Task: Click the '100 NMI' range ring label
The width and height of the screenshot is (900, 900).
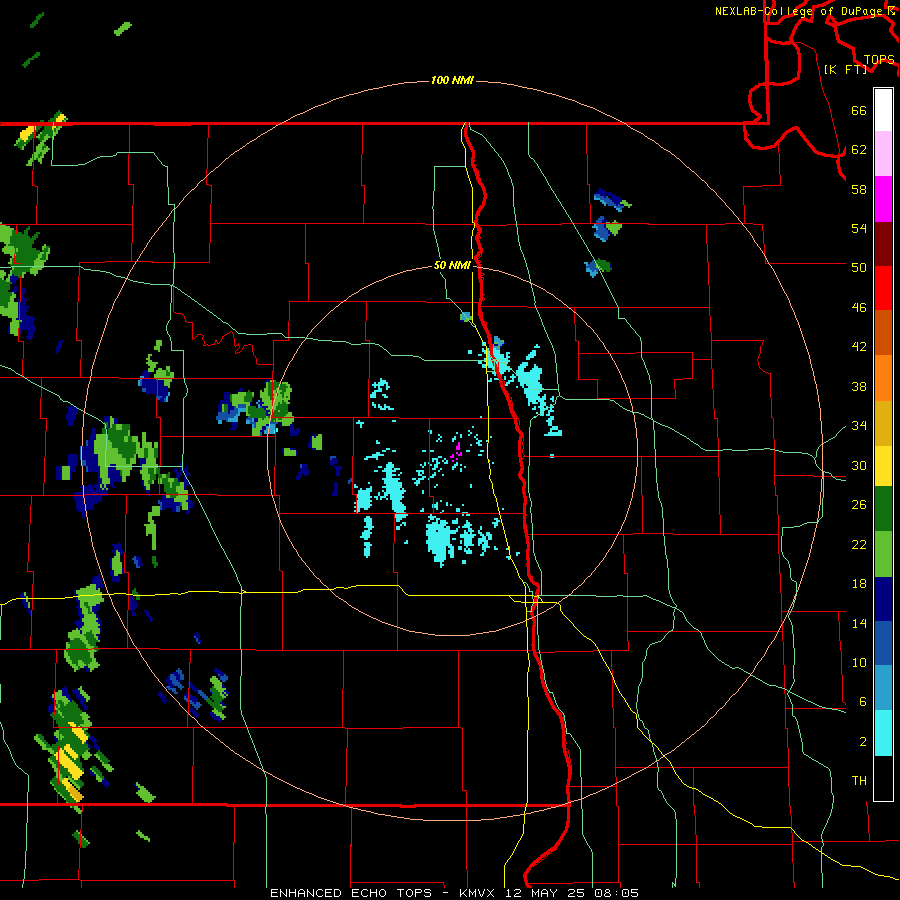Action: click(x=452, y=80)
